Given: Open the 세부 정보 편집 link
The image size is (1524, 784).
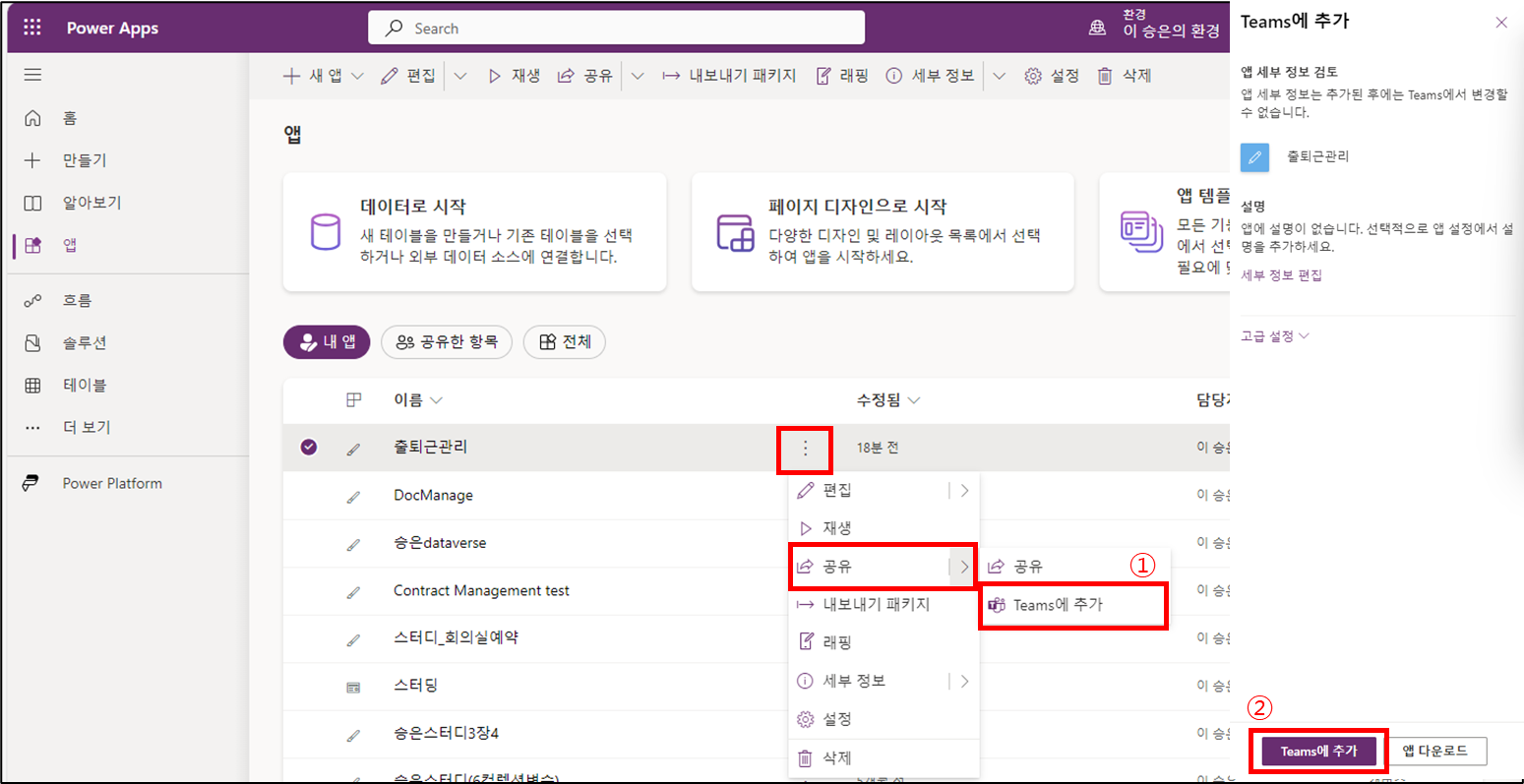Looking at the screenshot, I should pyautogui.click(x=1282, y=275).
